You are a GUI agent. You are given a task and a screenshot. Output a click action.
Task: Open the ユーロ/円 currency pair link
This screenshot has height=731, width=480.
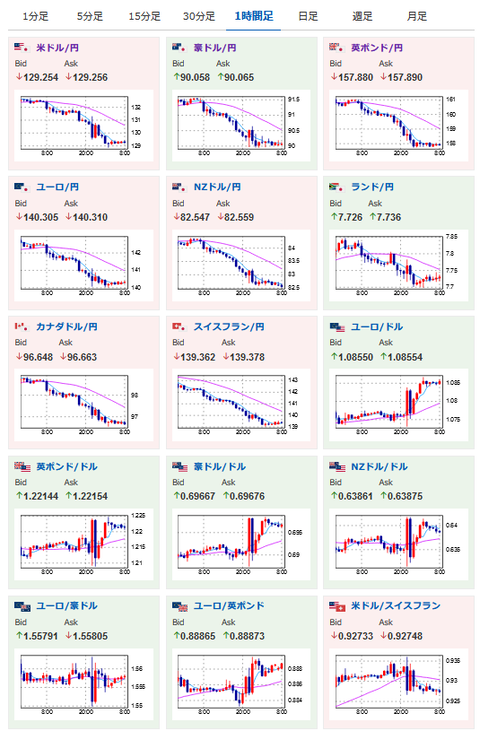coord(57,187)
